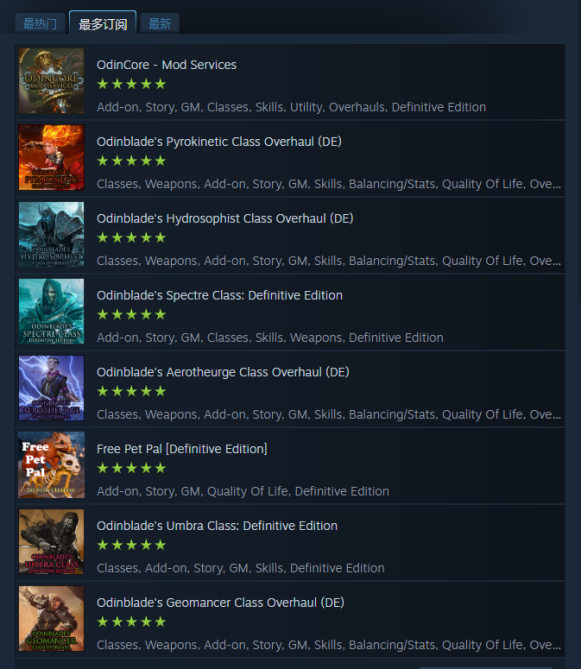Open the OdinCore Mod Services thumbnail image
This screenshot has height=669, width=581.
click(x=52, y=81)
